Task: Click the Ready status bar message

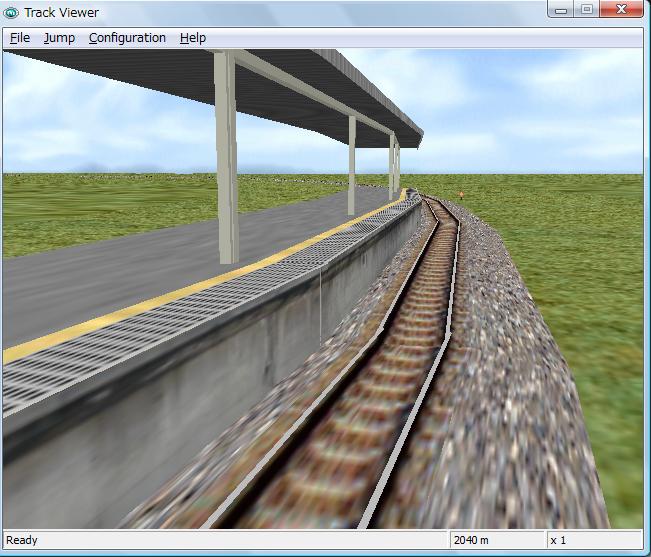Action: (x=22, y=540)
